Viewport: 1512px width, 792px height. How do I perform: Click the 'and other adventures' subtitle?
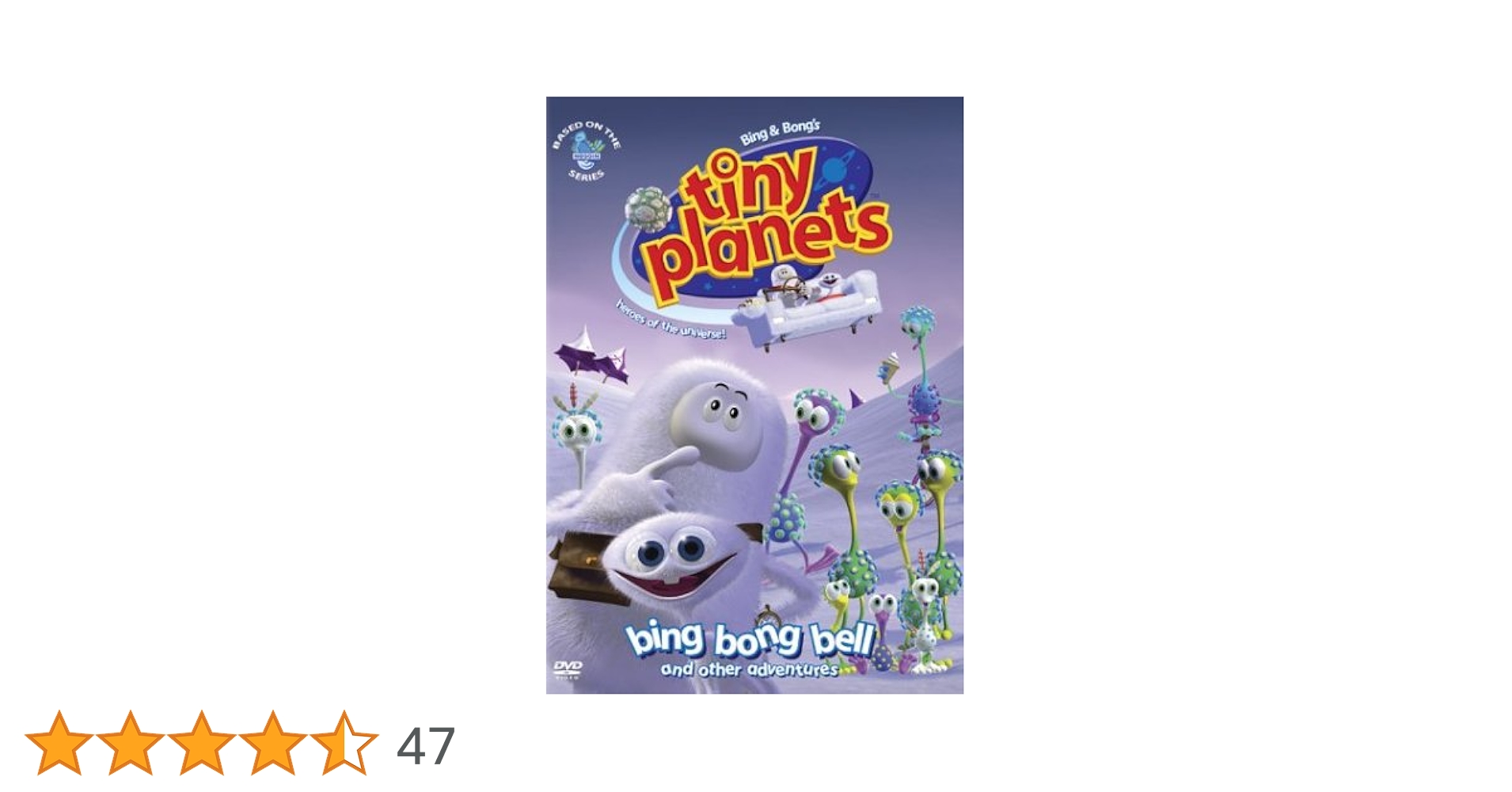coord(749,670)
